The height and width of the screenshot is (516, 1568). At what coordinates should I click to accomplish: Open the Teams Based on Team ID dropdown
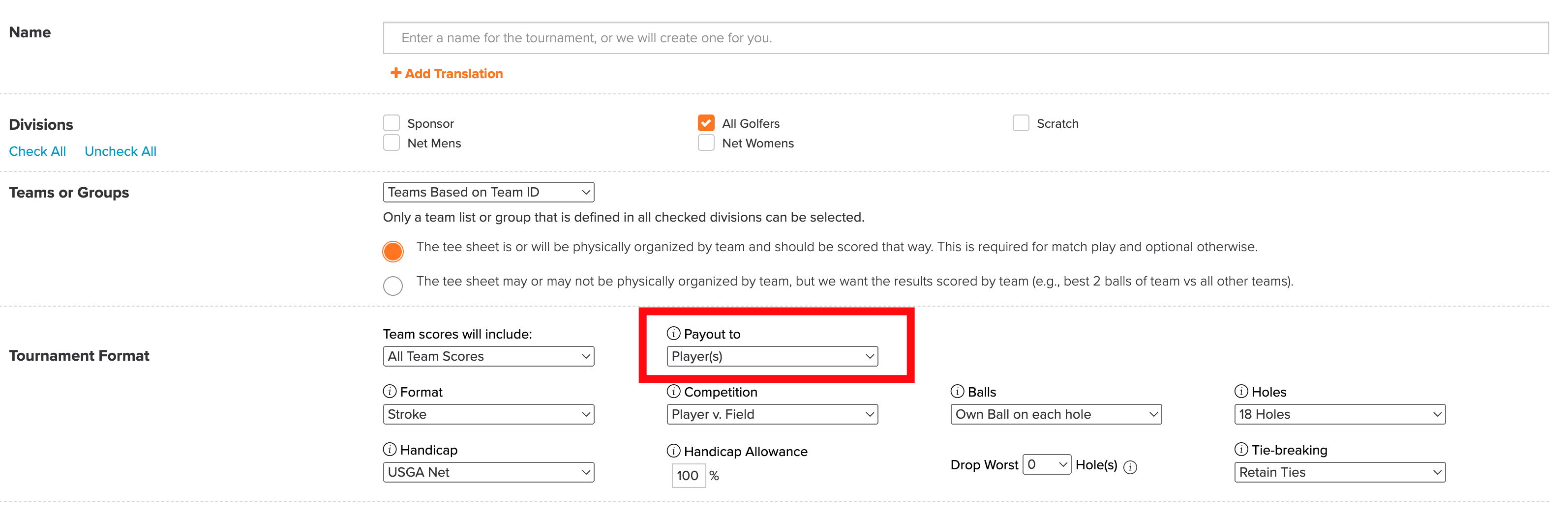pos(489,192)
